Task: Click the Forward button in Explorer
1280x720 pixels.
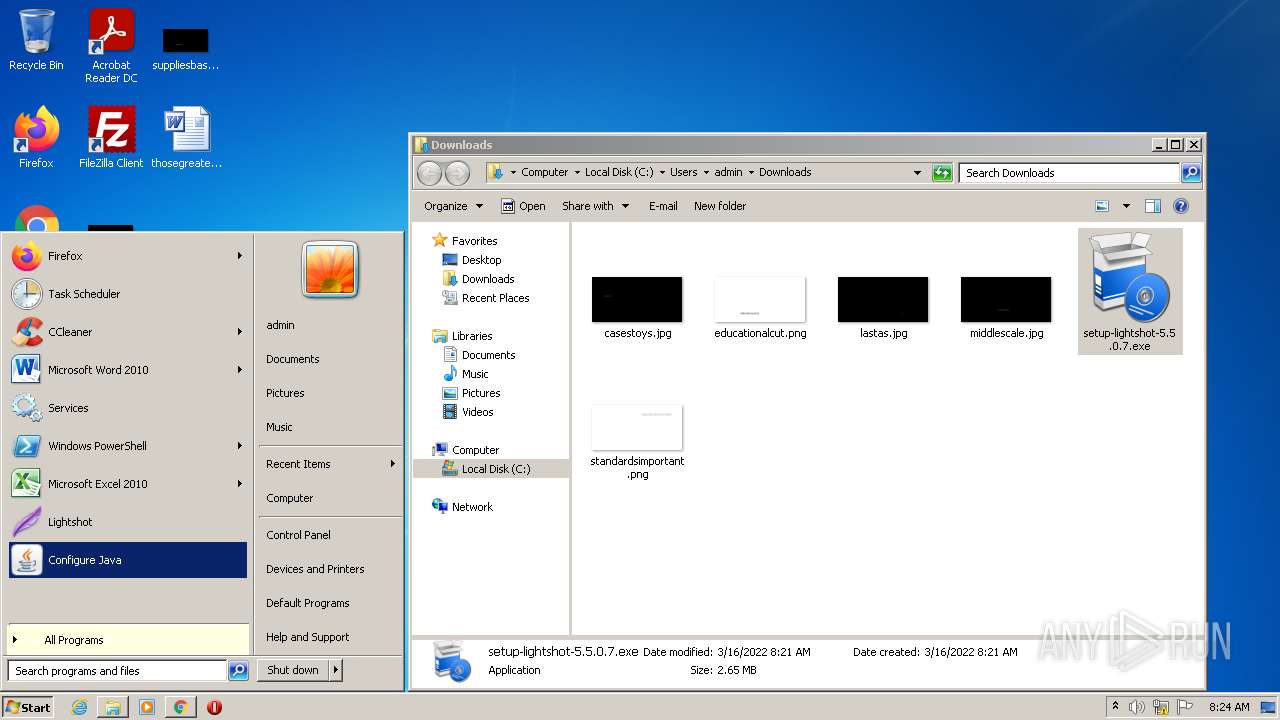Action: pyautogui.click(x=457, y=173)
